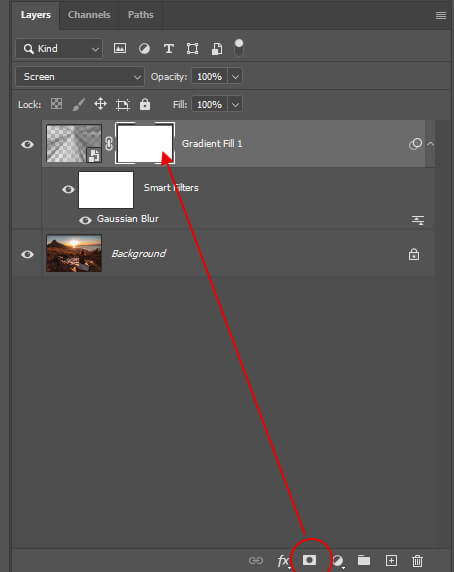Filter for type layers icon

(x=168, y=49)
